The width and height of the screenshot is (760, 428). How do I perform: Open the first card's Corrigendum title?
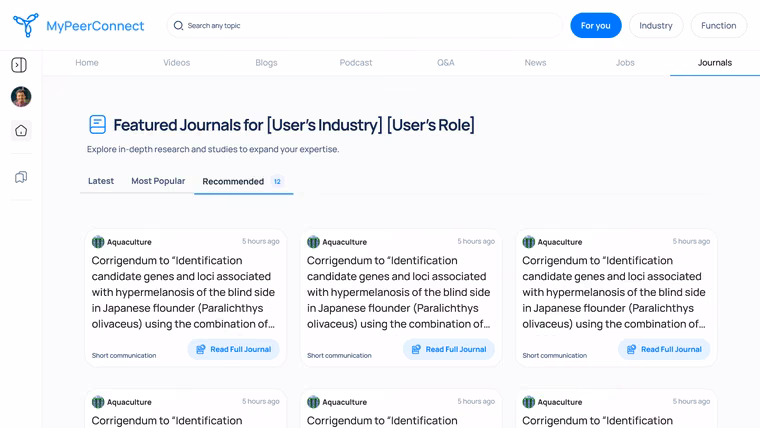[x=184, y=292]
